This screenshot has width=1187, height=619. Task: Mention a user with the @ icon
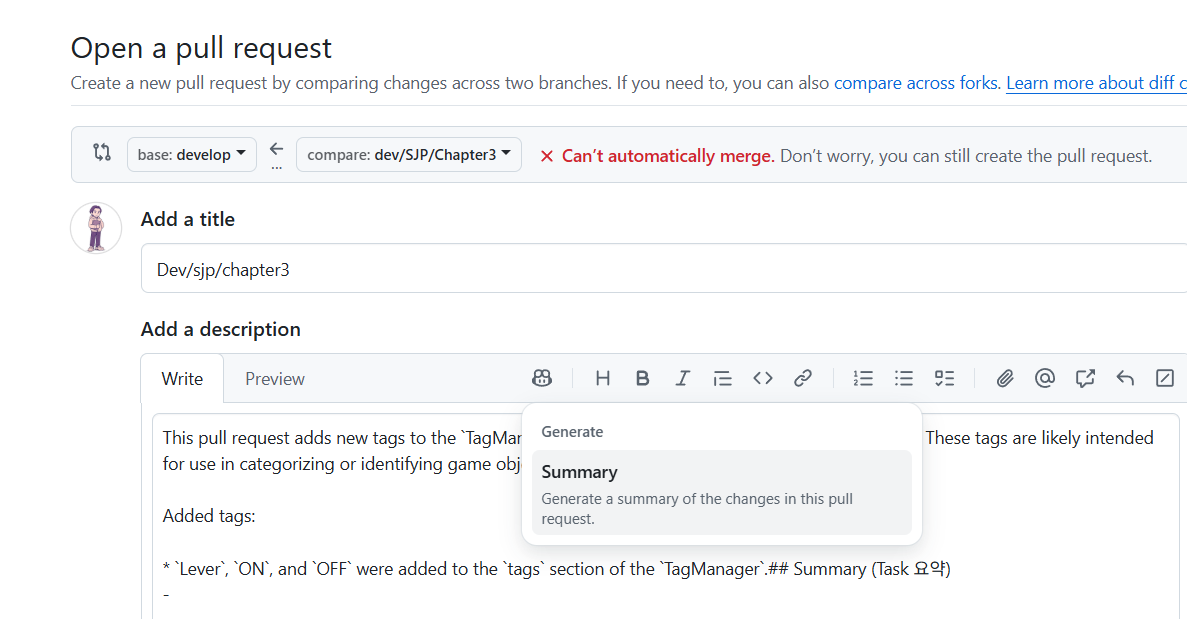point(1044,378)
